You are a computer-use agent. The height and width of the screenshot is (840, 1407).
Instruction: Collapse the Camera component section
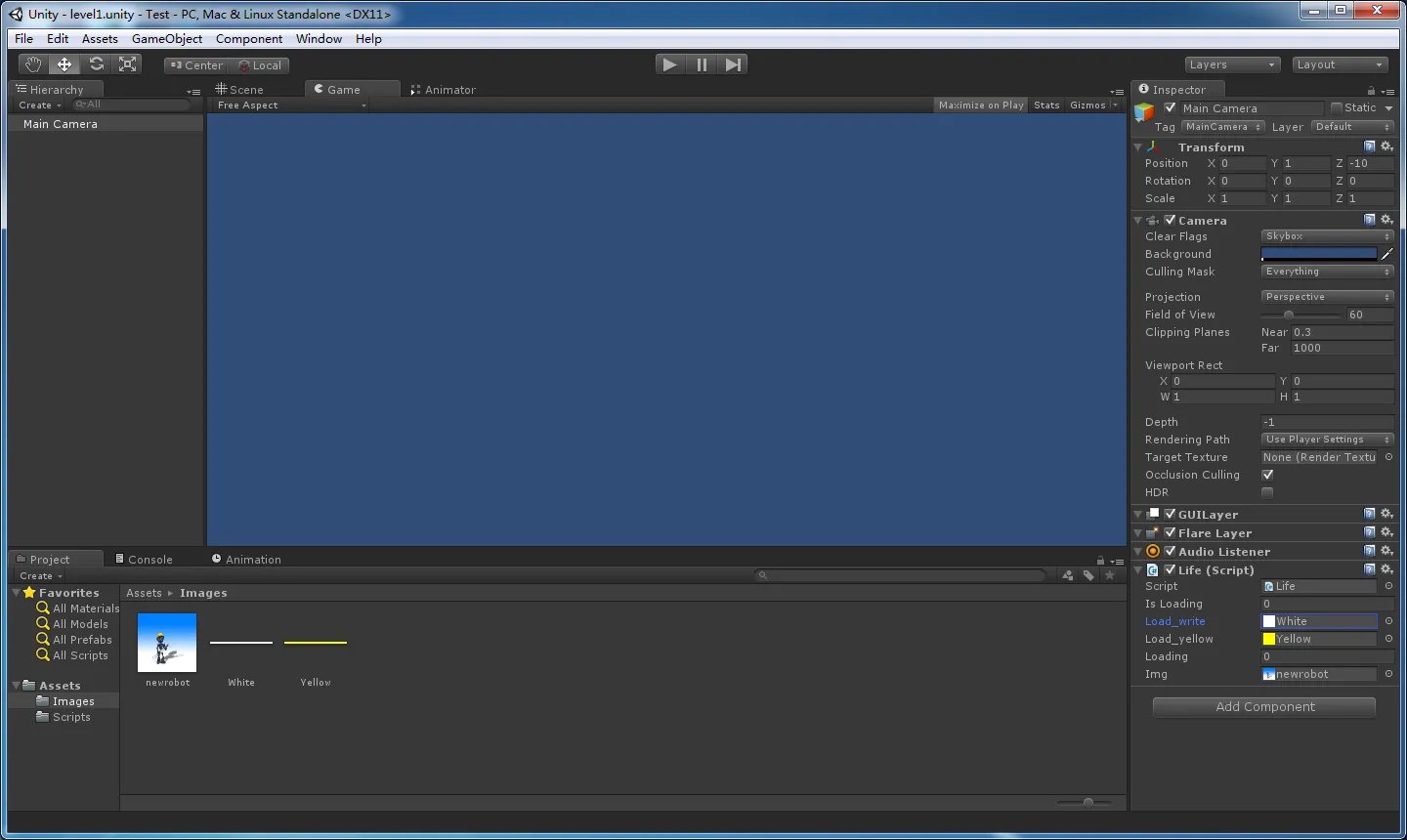(1138, 221)
